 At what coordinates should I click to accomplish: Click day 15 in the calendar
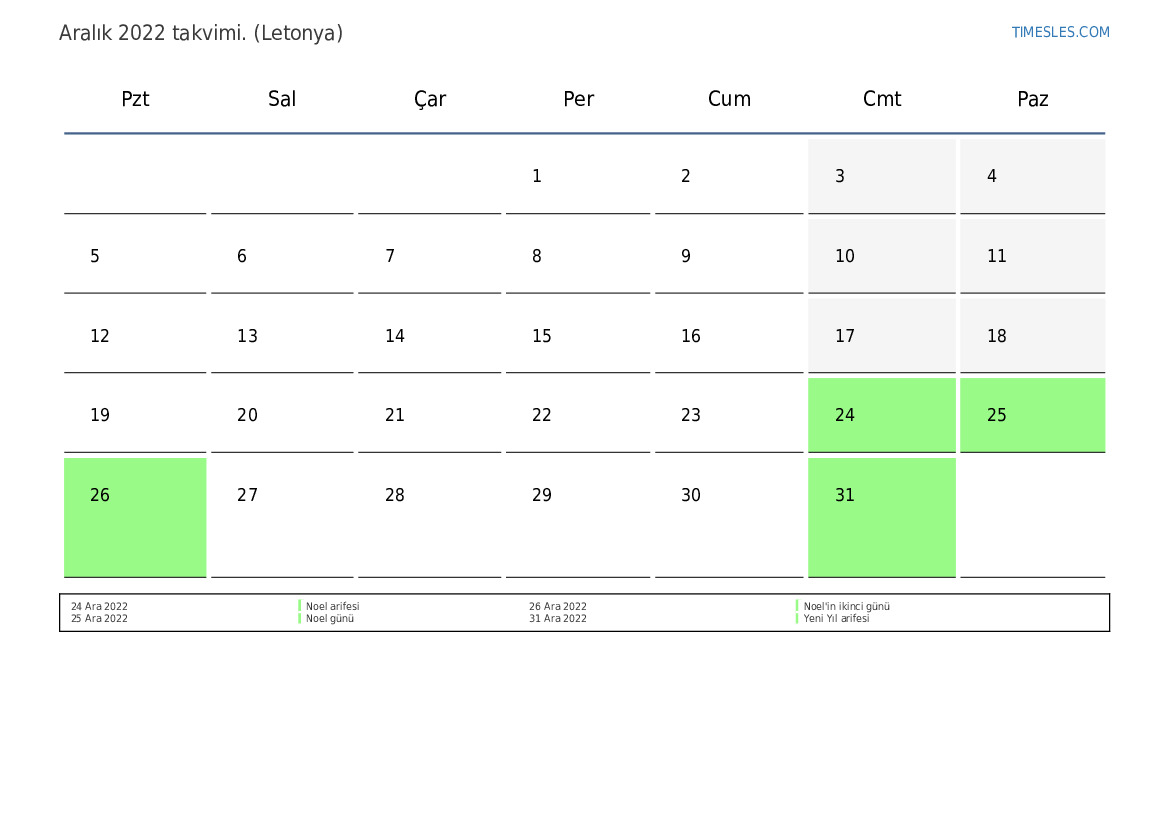coord(542,336)
